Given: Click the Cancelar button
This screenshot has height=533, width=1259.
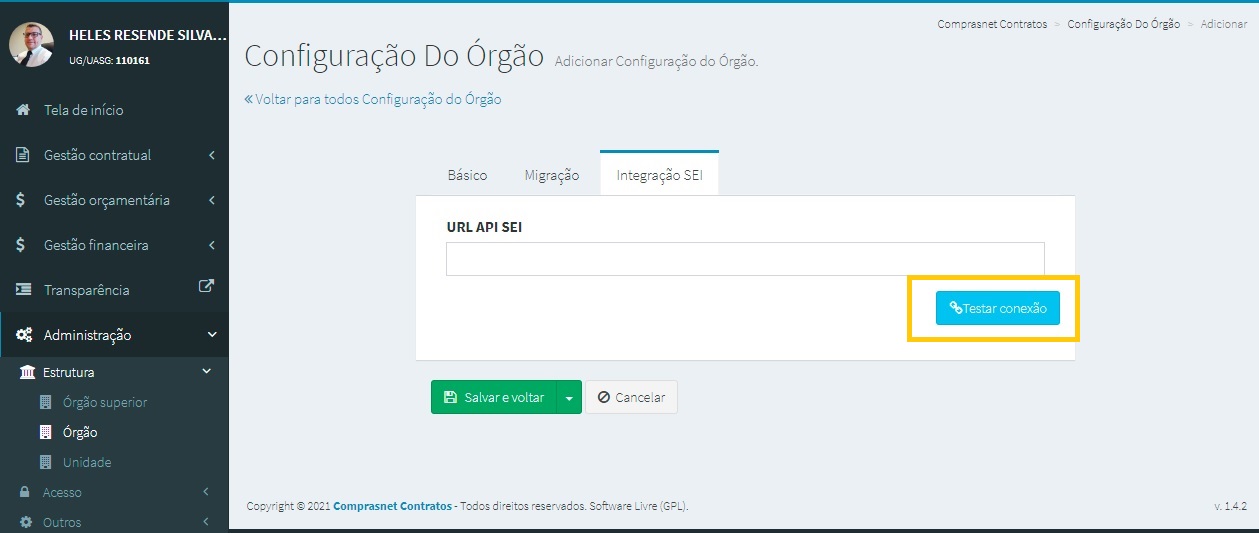Looking at the screenshot, I should 631,397.
